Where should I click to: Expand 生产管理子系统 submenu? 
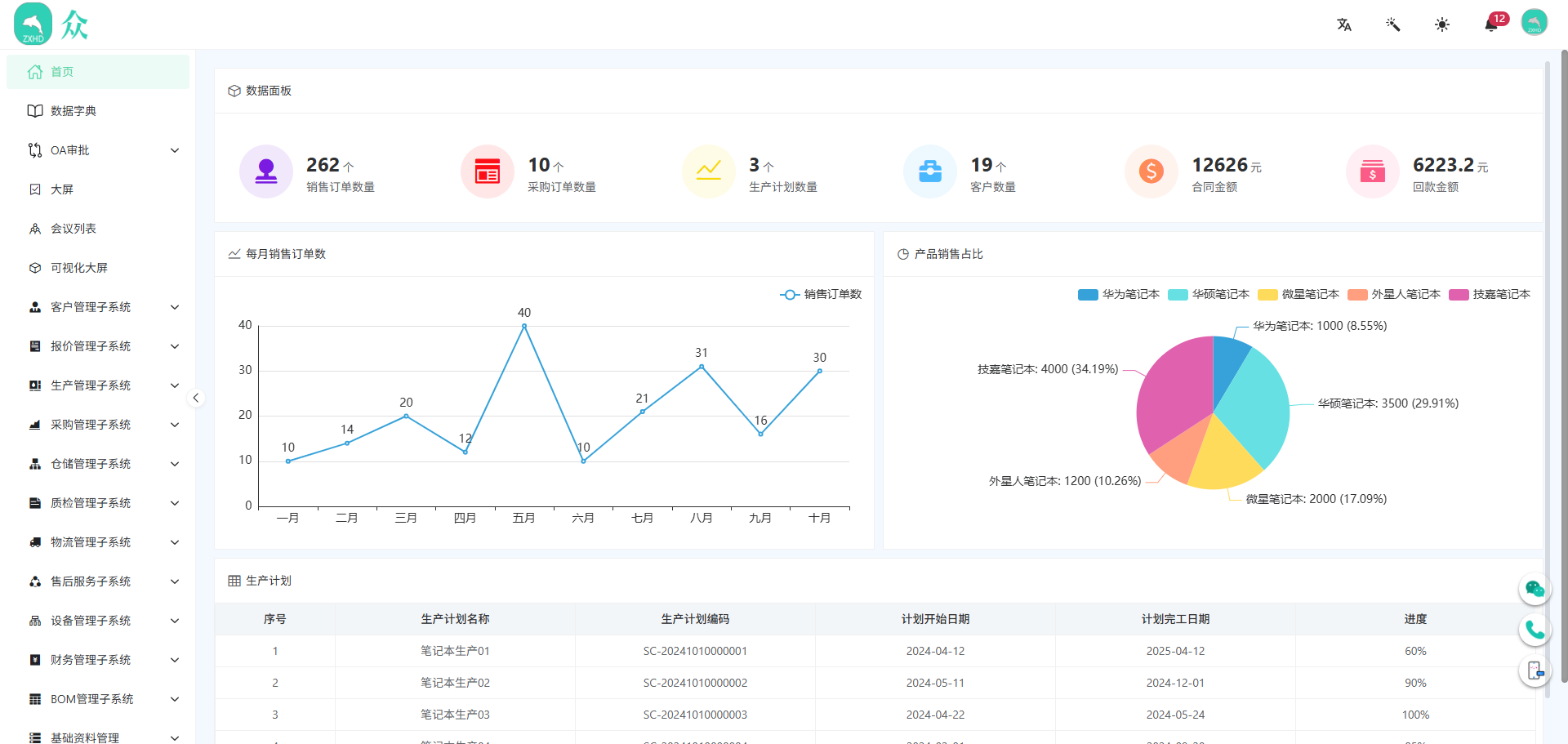point(98,385)
